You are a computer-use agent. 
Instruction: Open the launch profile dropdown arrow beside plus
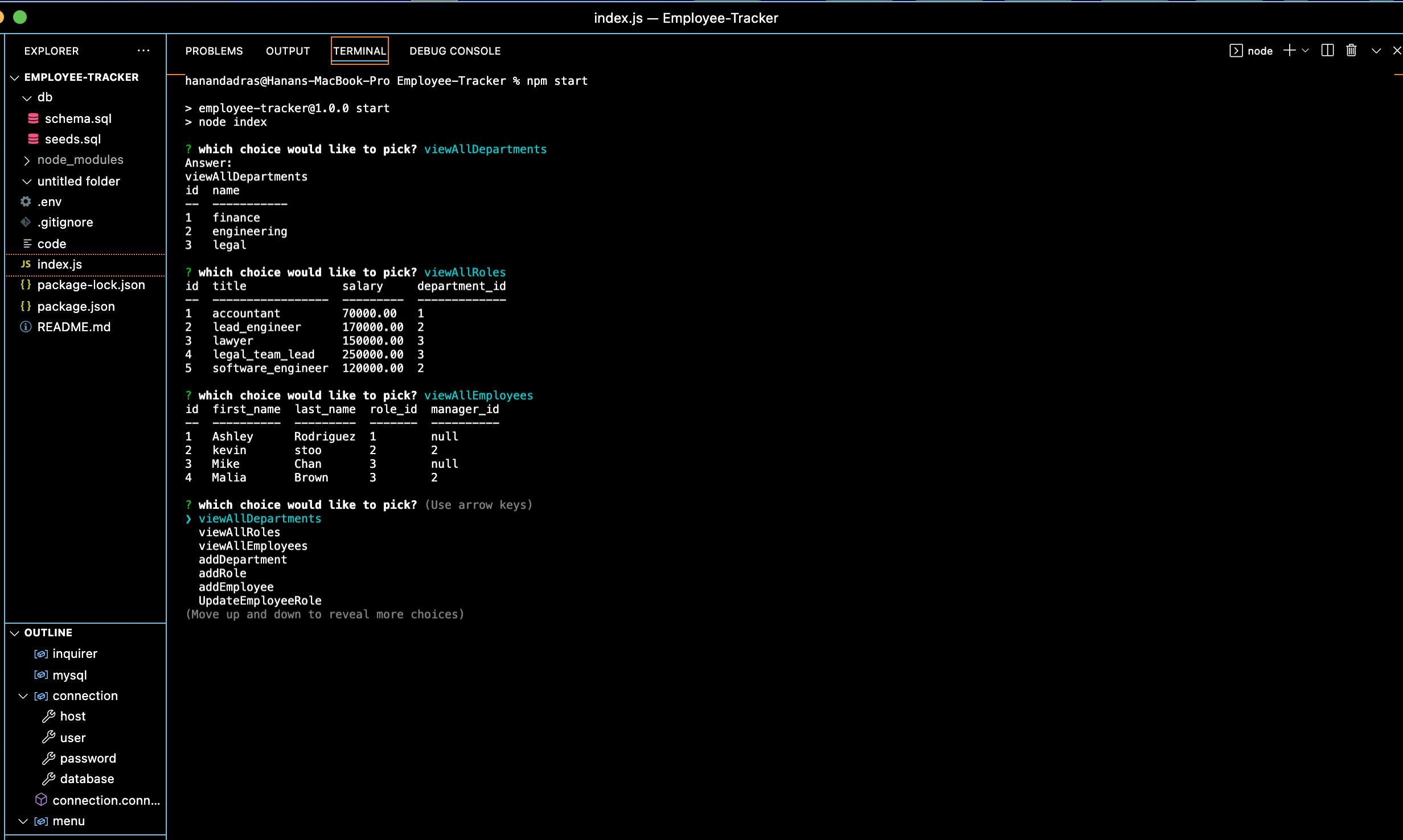[x=1305, y=51]
